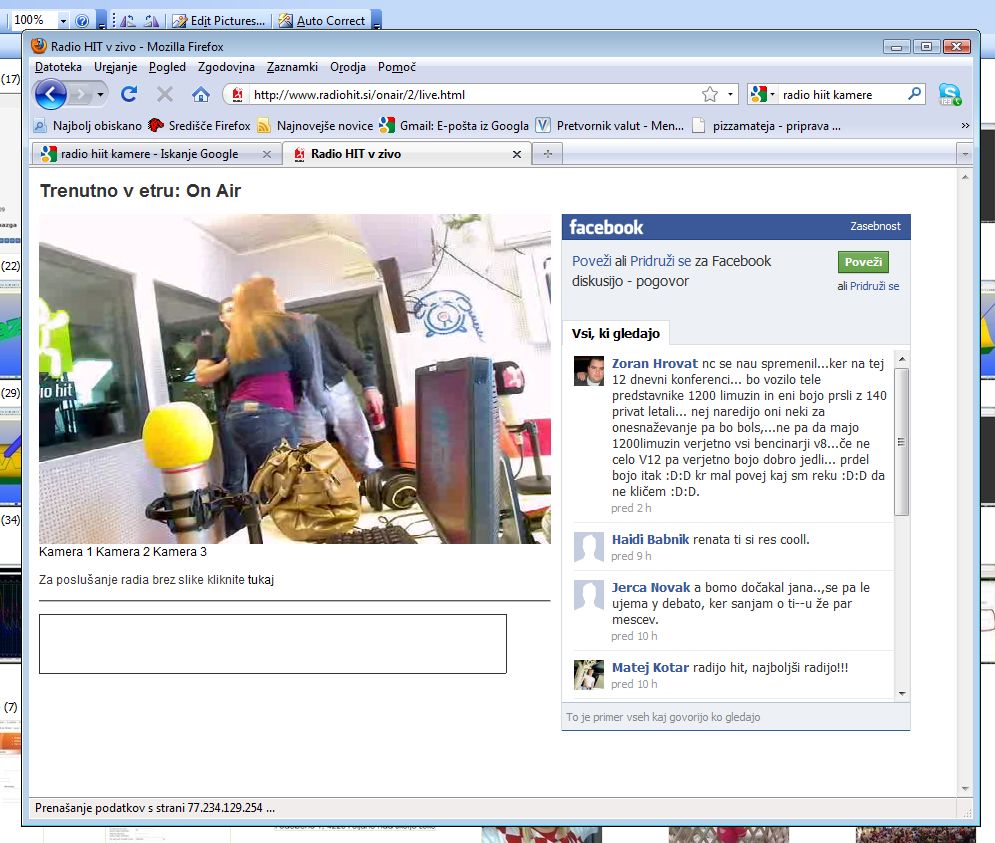Open a new tab with plus button
Screen dimensions: 995x843
click(548, 154)
